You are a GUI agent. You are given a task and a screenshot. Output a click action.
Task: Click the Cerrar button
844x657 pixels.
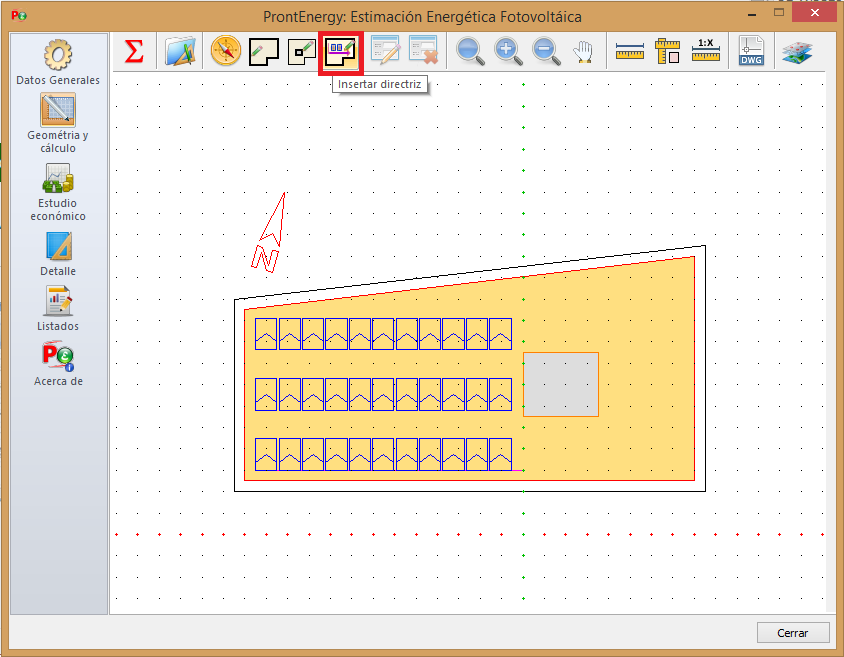[x=793, y=633]
